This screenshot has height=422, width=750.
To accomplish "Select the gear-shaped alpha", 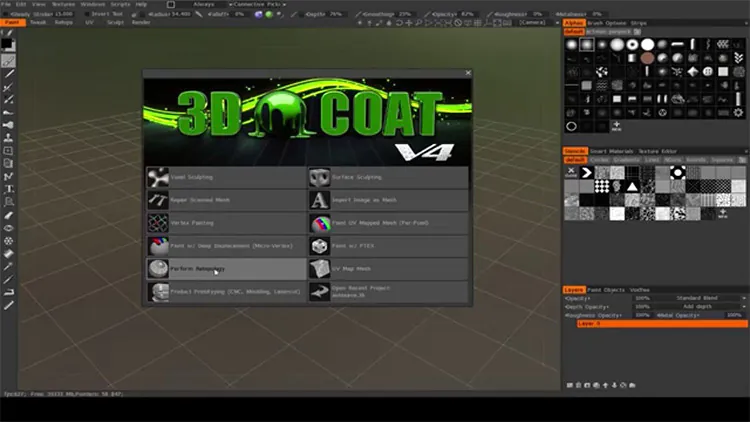I will (739, 113).
